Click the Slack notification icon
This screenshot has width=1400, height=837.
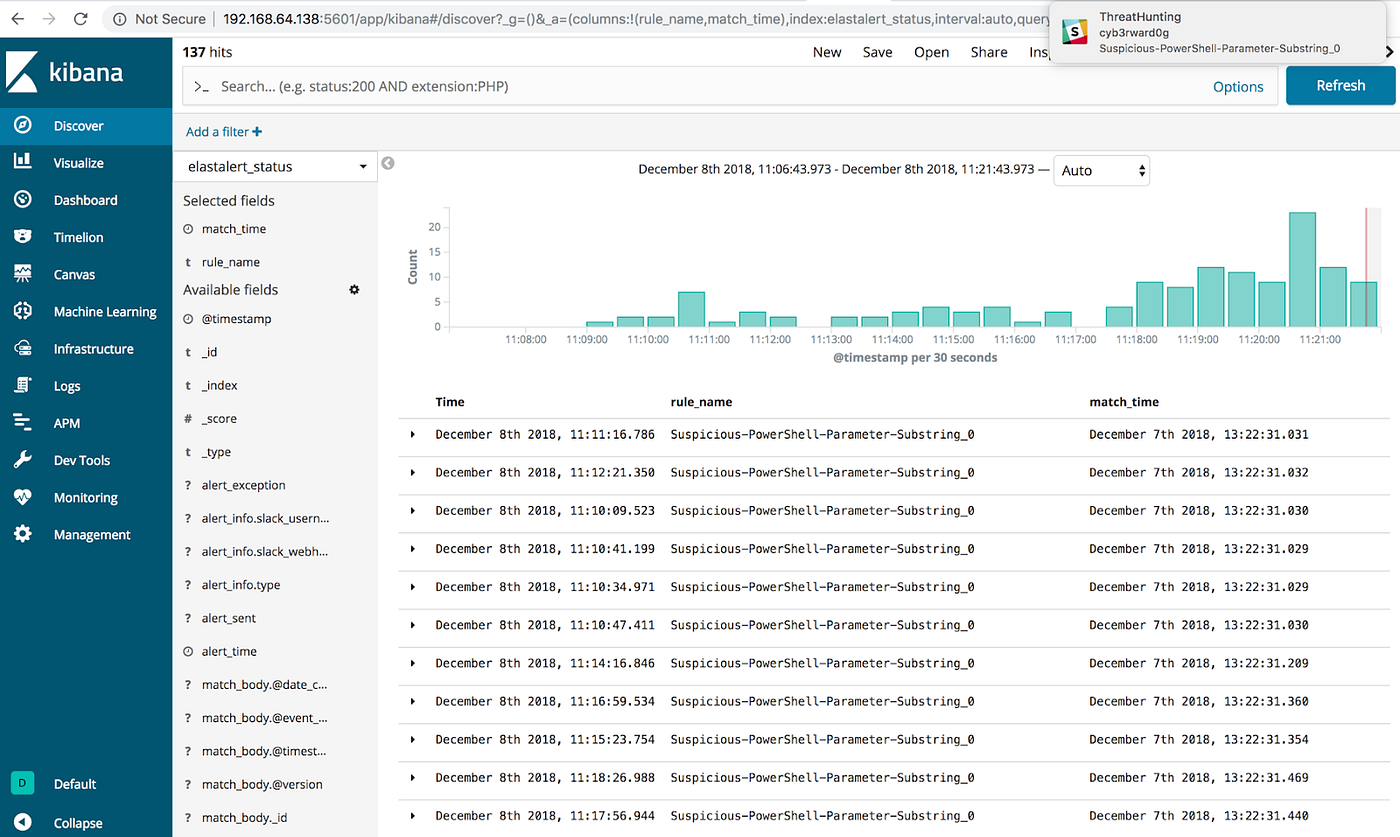coord(1075,32)
